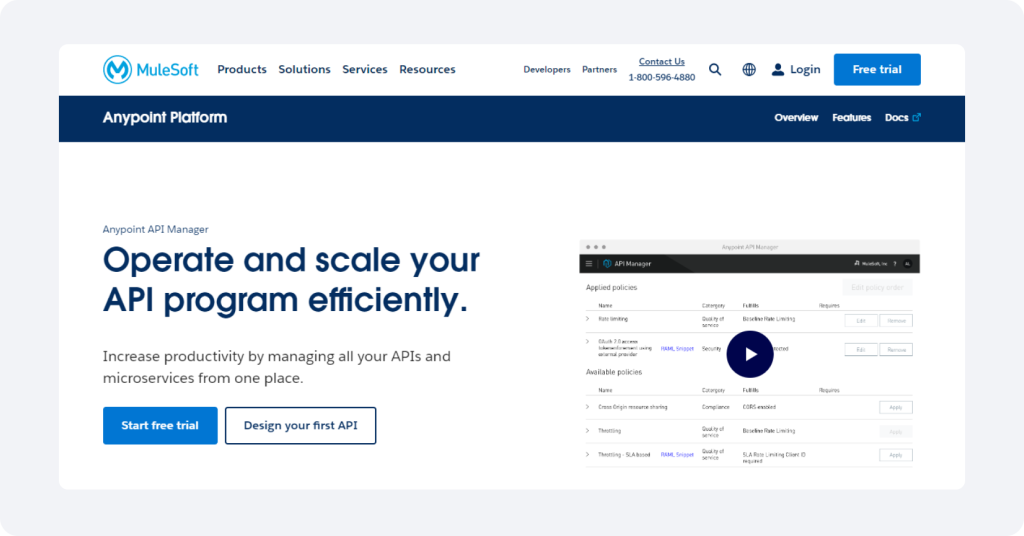Click the external link icon beside Docs
The image size is (1024, 536).
[x=917, y=118]
